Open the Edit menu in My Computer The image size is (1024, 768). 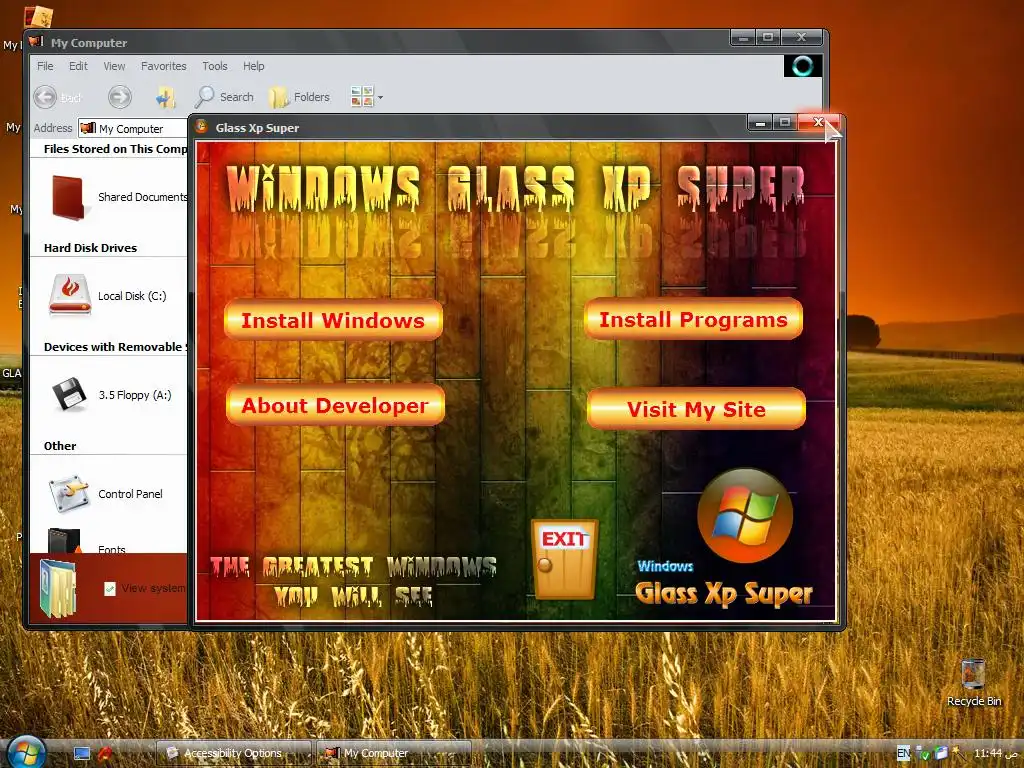coord(78,66)
